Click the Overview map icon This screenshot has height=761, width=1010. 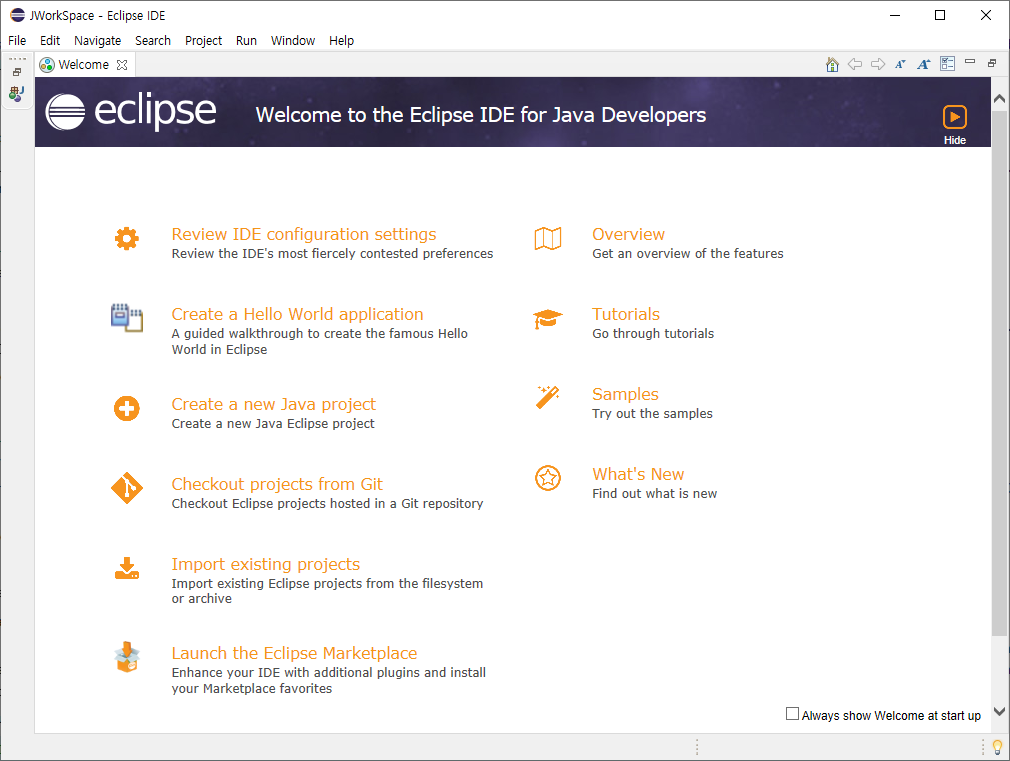click(548, 238)
